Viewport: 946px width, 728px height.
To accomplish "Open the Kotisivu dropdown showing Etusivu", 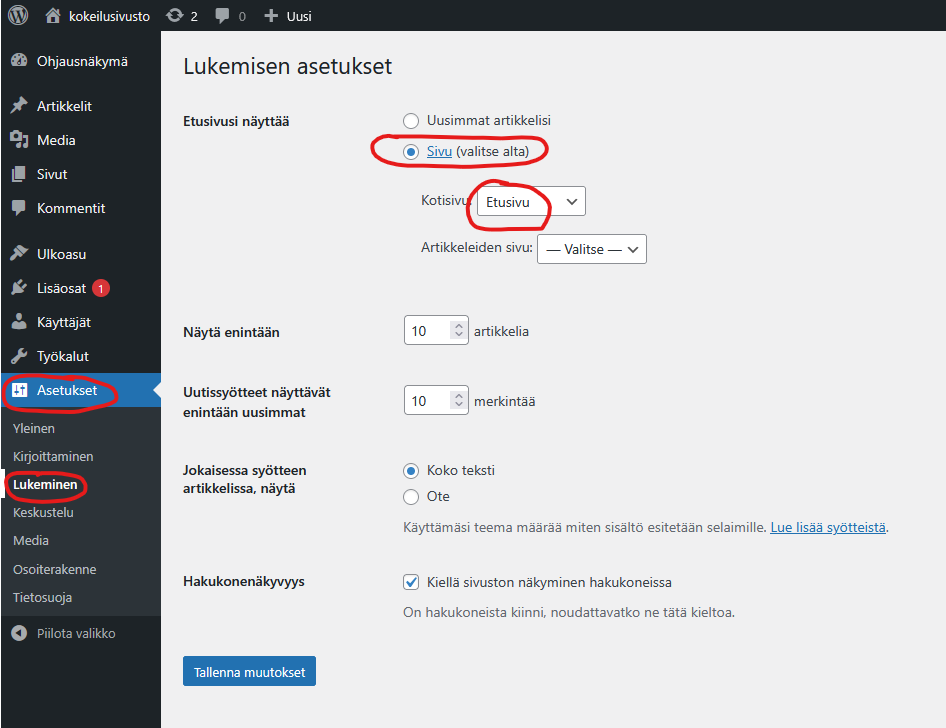I will (x=531, y=201).
